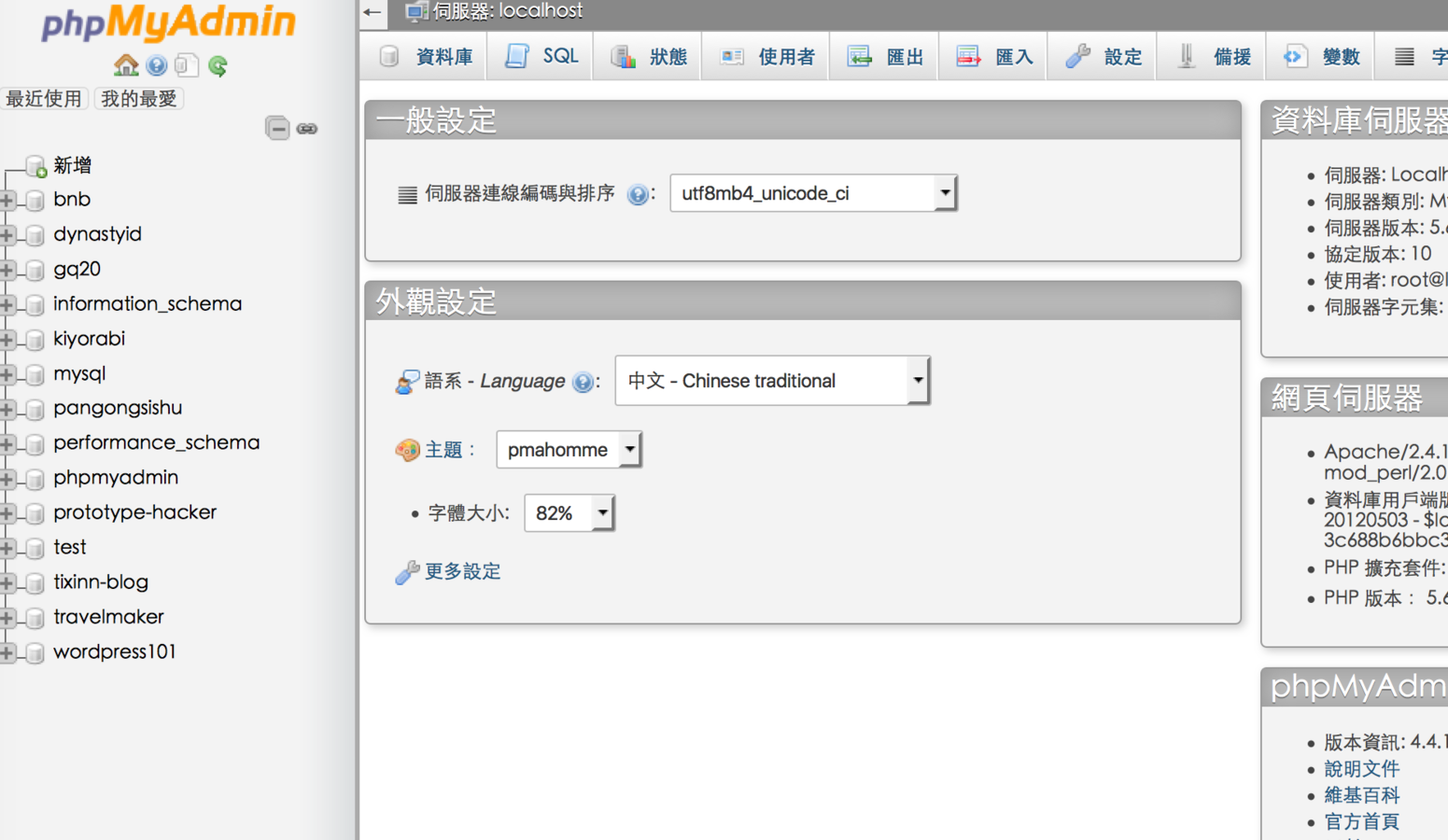Open the 使用者 tab
Viewport: 1448px width, 840px height.
766,57
